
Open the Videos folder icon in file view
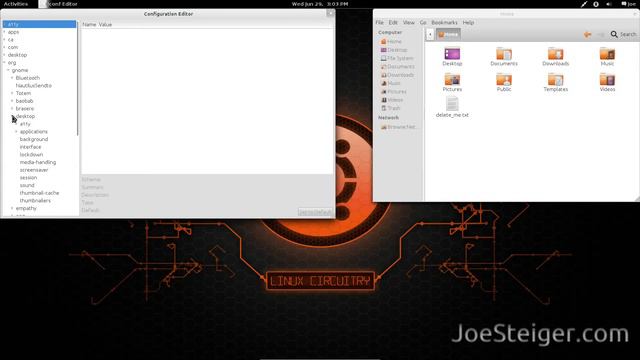pyautogui.click(x=607, y=79)
